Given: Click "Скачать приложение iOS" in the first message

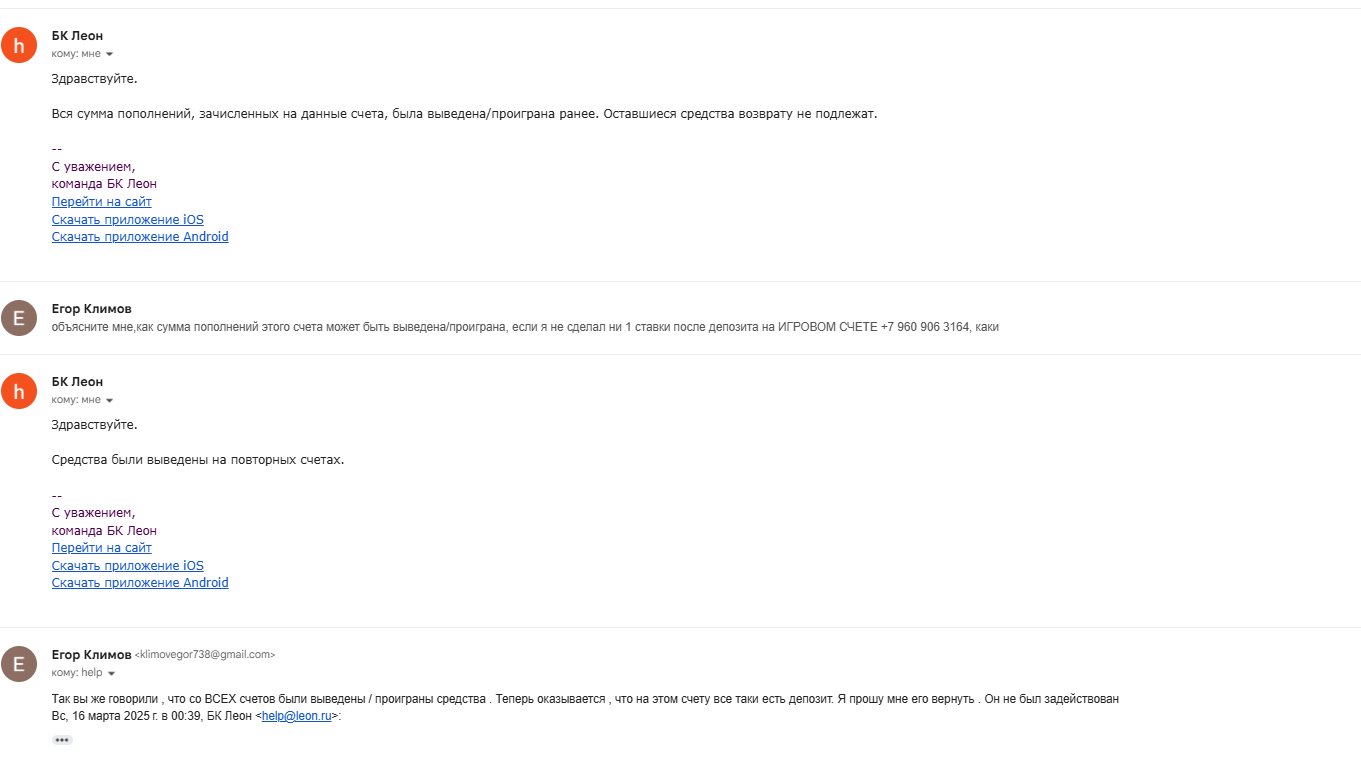Looking at the screenshot, I should pyautogui.click(x=127, y=220).
